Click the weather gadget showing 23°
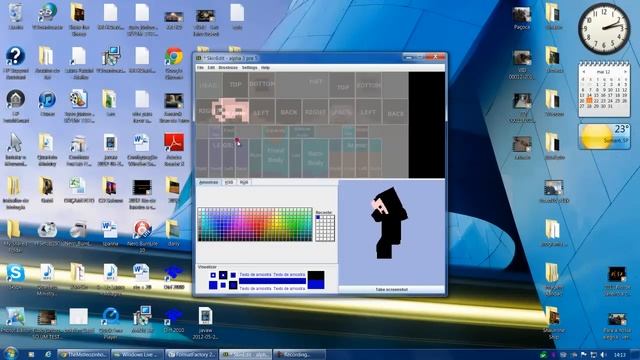The image size is (640, 360). click(x=604, y=136)
